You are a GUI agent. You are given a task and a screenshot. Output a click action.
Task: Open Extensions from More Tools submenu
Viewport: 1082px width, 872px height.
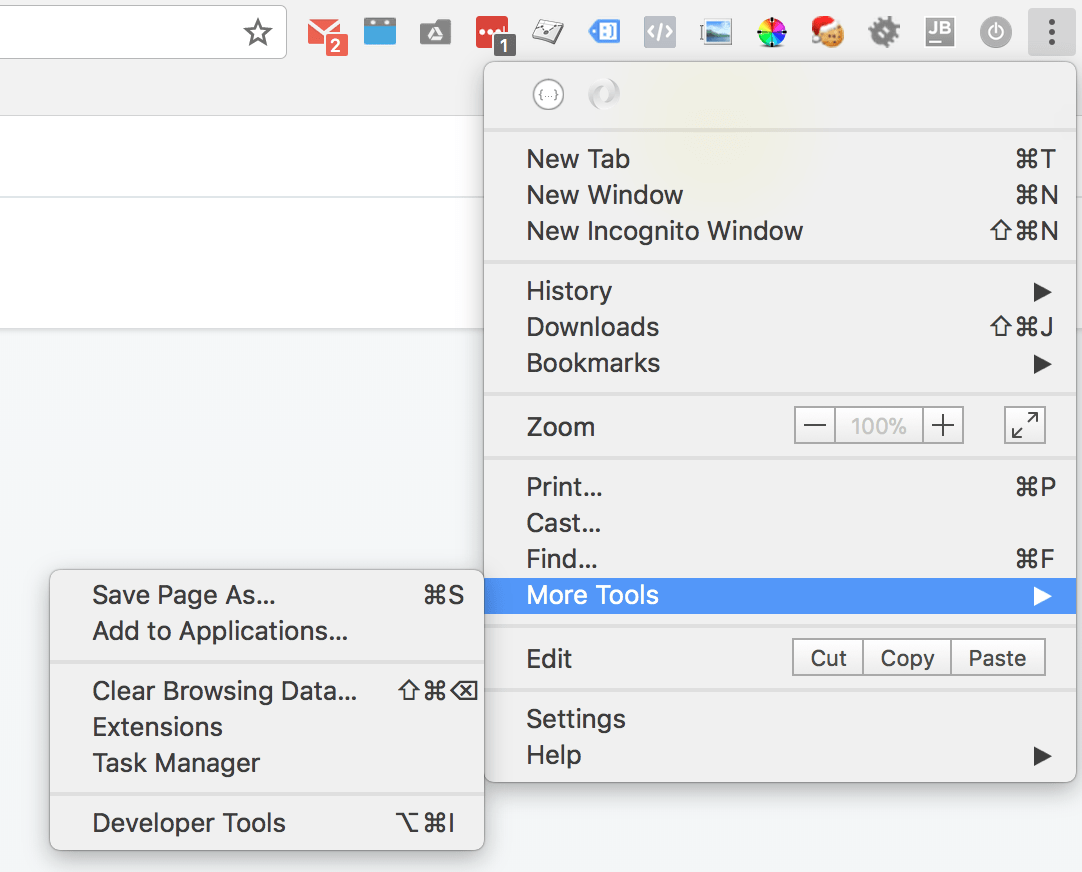click(x=267, y=726)
